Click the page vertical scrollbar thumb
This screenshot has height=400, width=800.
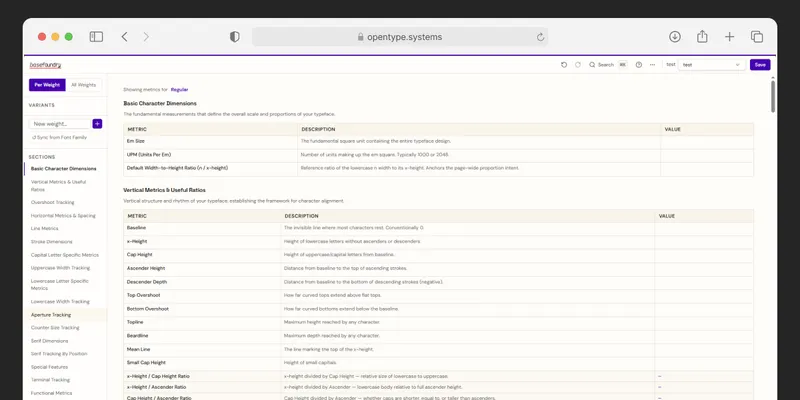click(773, 96)
